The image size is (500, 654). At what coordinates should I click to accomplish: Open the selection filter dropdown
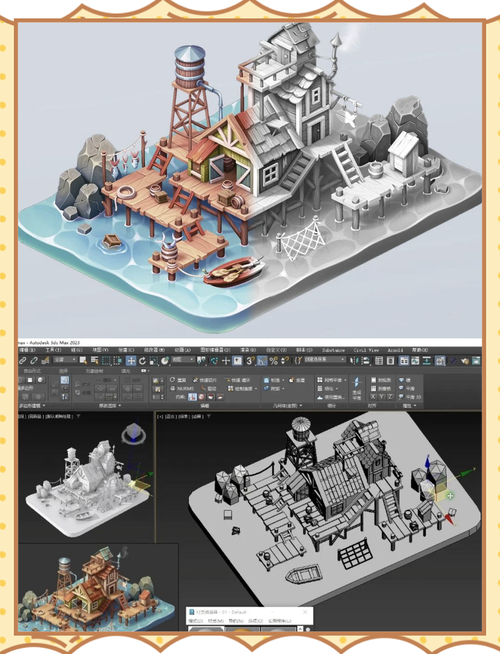pos(65,360)
